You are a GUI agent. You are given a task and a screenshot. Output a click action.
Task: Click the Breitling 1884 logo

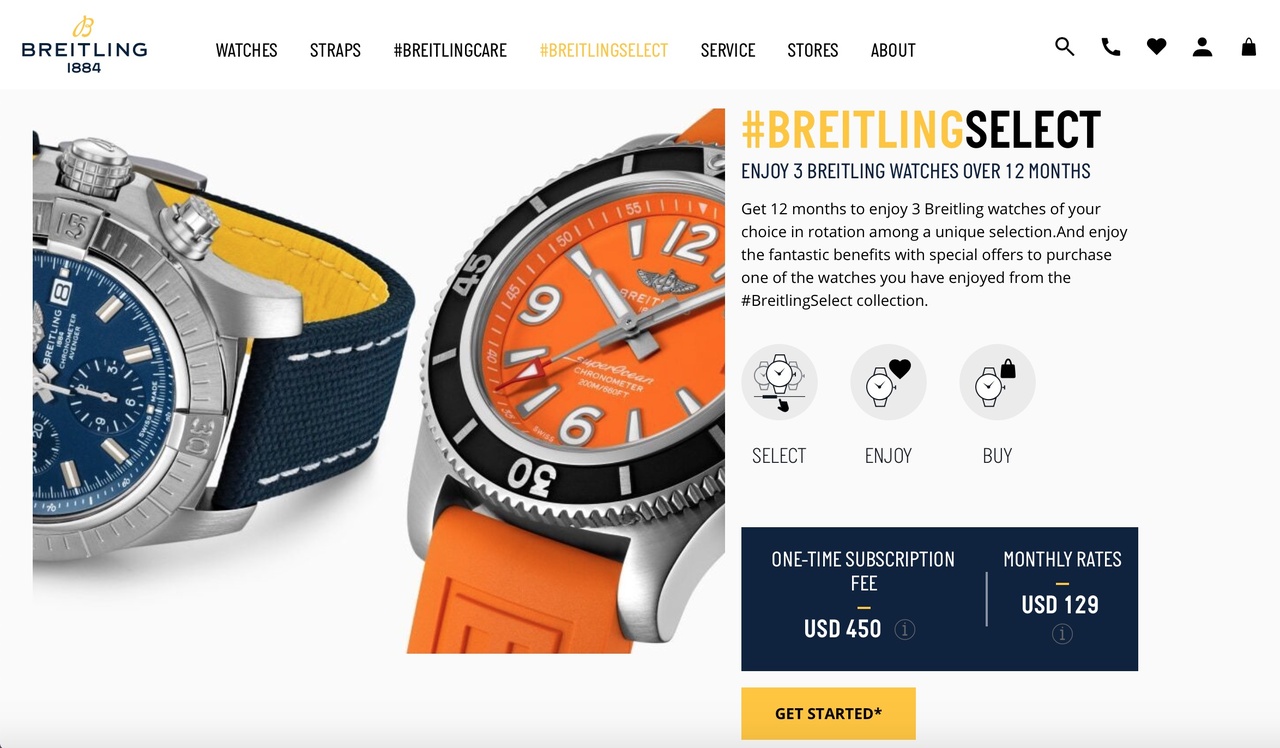84,45
